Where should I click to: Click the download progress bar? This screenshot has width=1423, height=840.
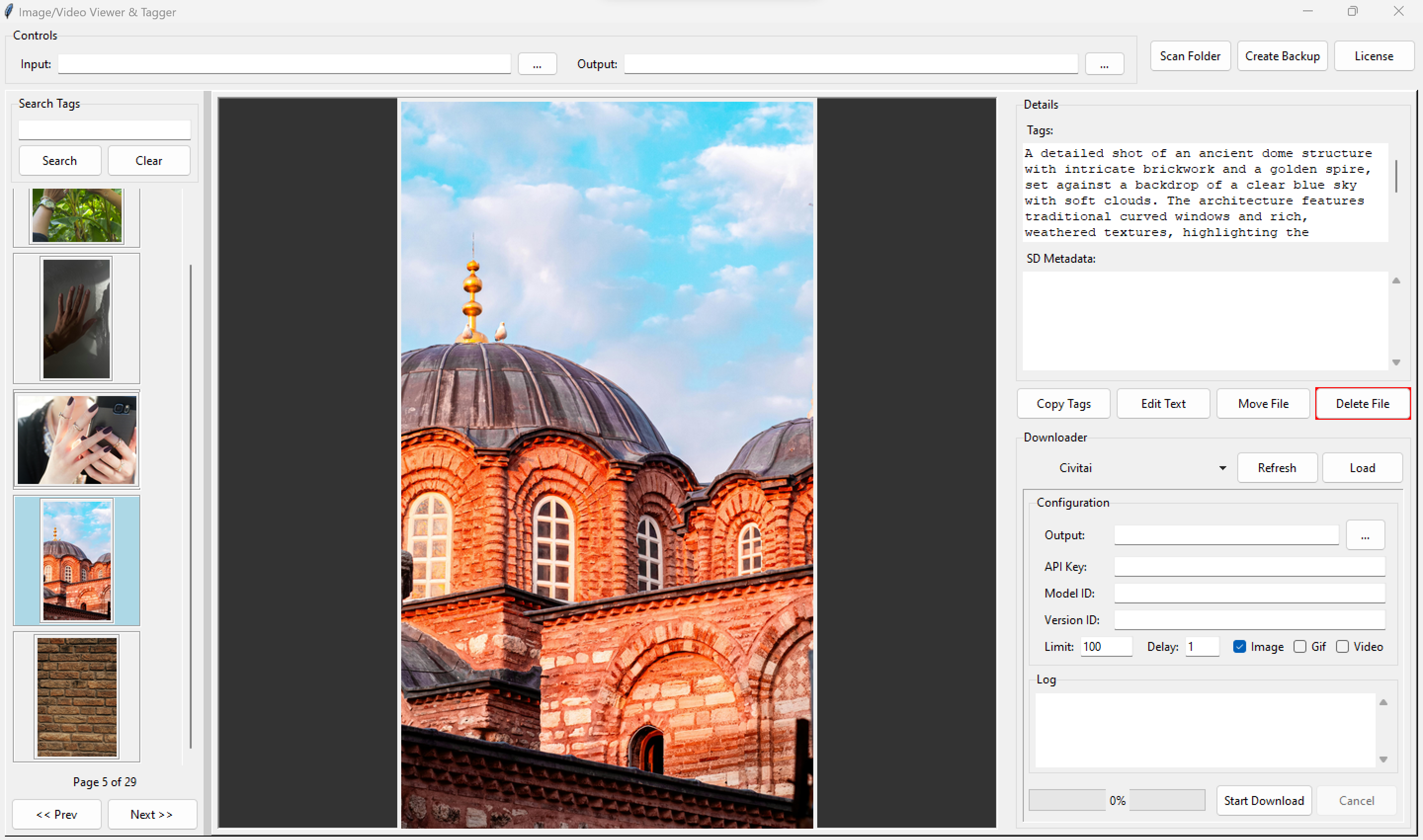coord(1066,800)
